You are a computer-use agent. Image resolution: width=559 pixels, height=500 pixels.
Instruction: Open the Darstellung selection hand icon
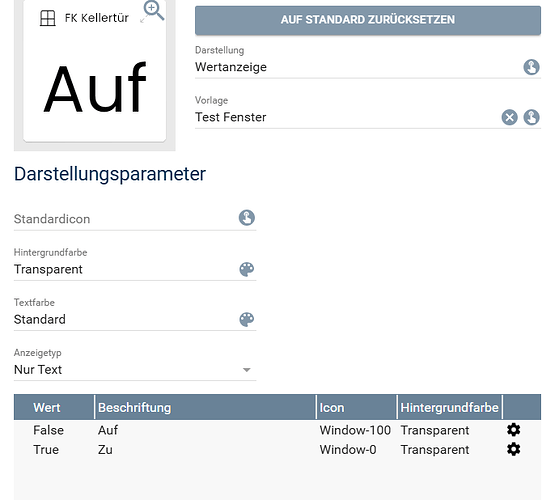(x=531, y=67)
